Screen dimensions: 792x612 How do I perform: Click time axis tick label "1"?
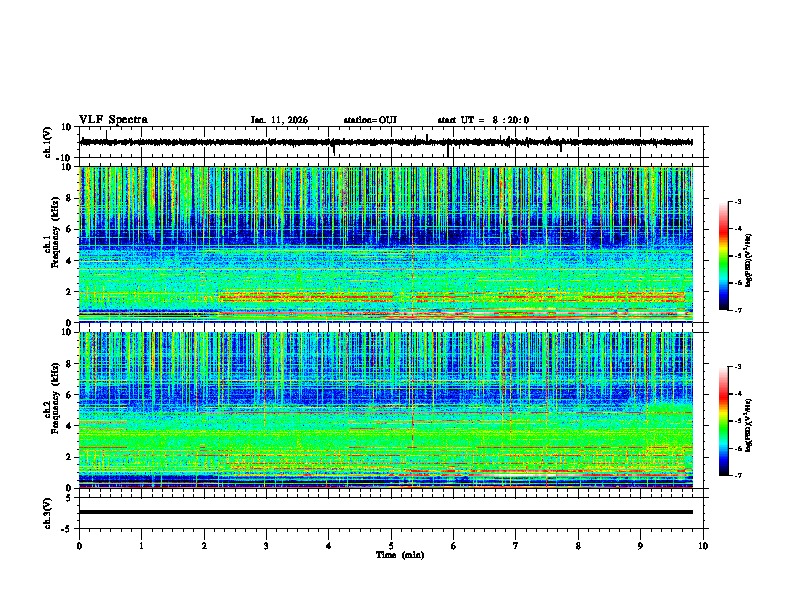pyautogui.click(x=141, y=546)
